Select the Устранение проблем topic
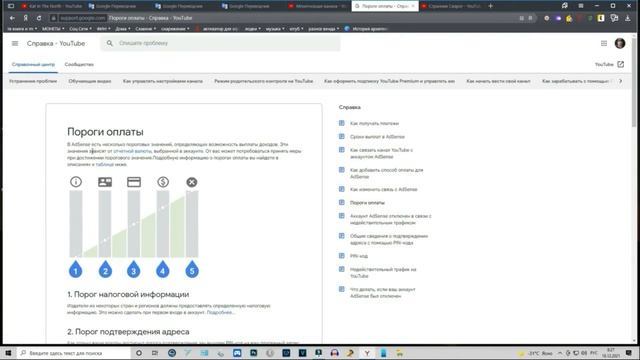This screenshot has width=640, height=360. click(x=33, y=81)
